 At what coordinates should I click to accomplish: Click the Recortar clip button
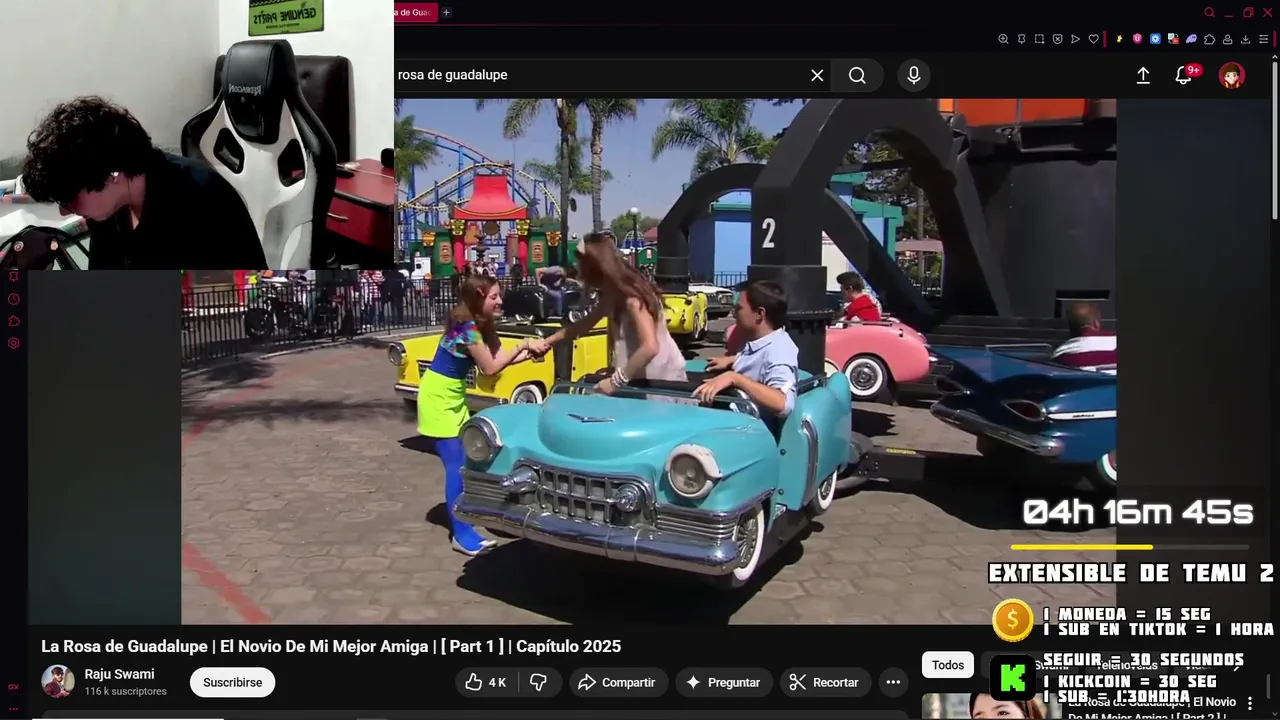825,682
